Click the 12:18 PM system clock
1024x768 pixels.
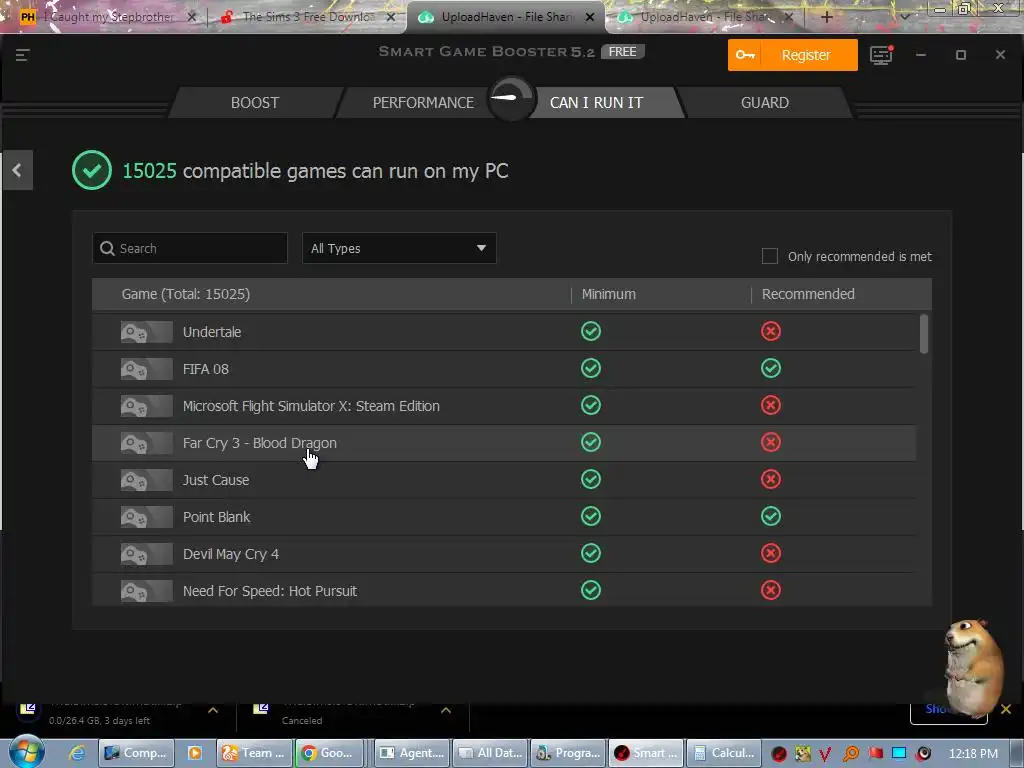point(973,753)
